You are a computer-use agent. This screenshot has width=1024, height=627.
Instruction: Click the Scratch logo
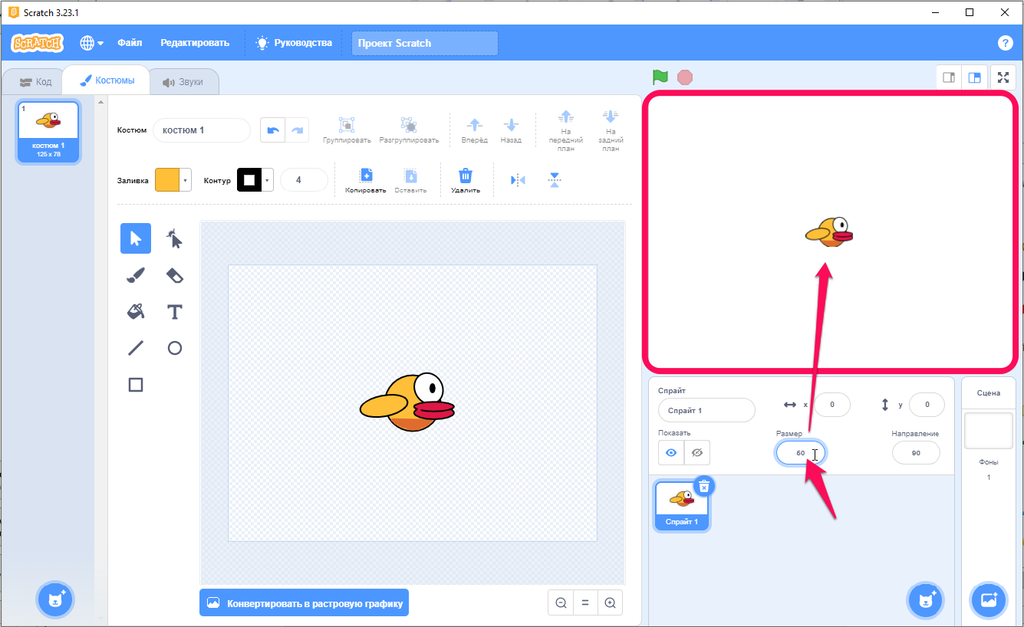tap(37, 43)
